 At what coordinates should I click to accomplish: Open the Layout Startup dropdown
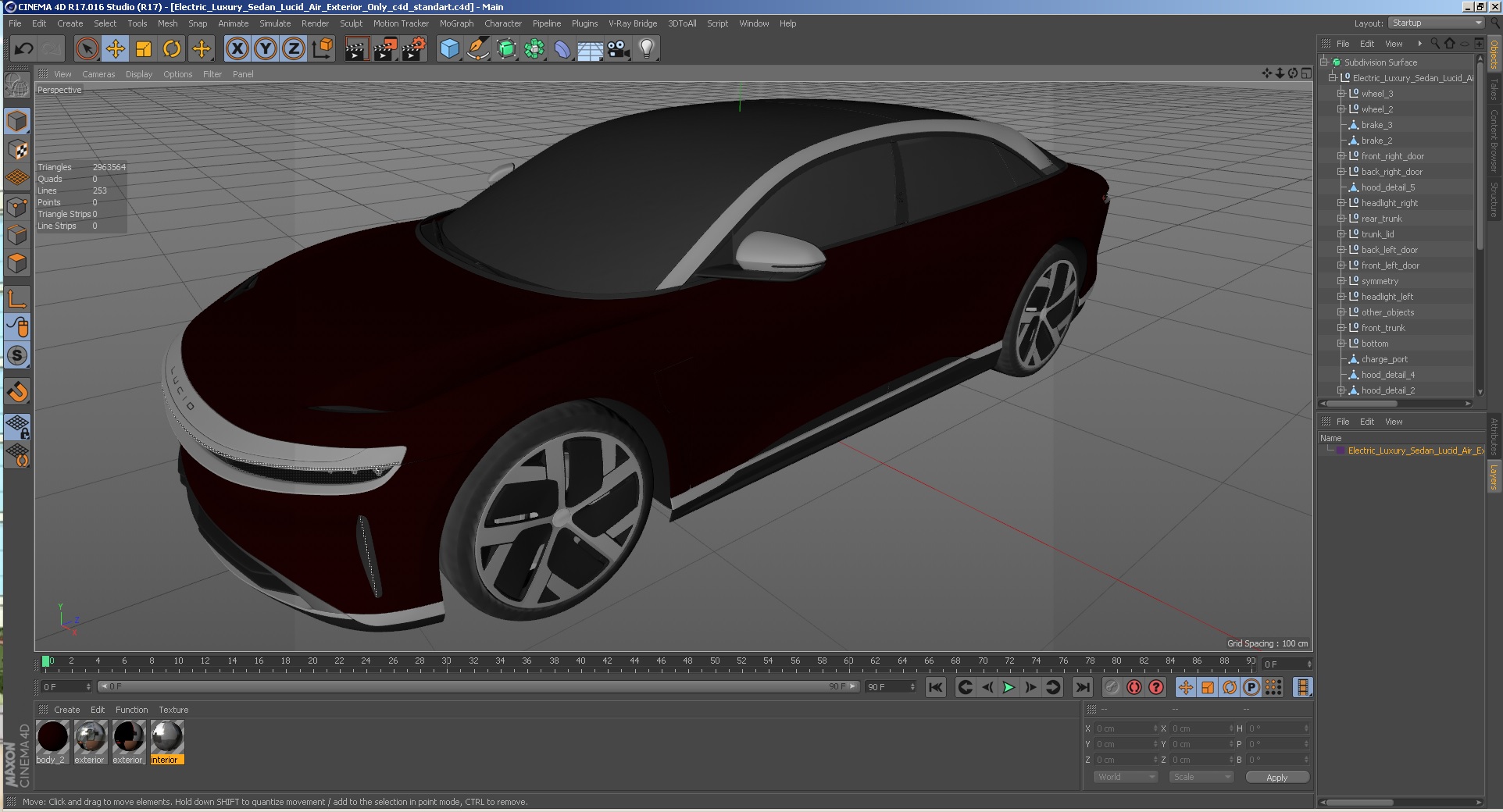[x=1436, y=23]
